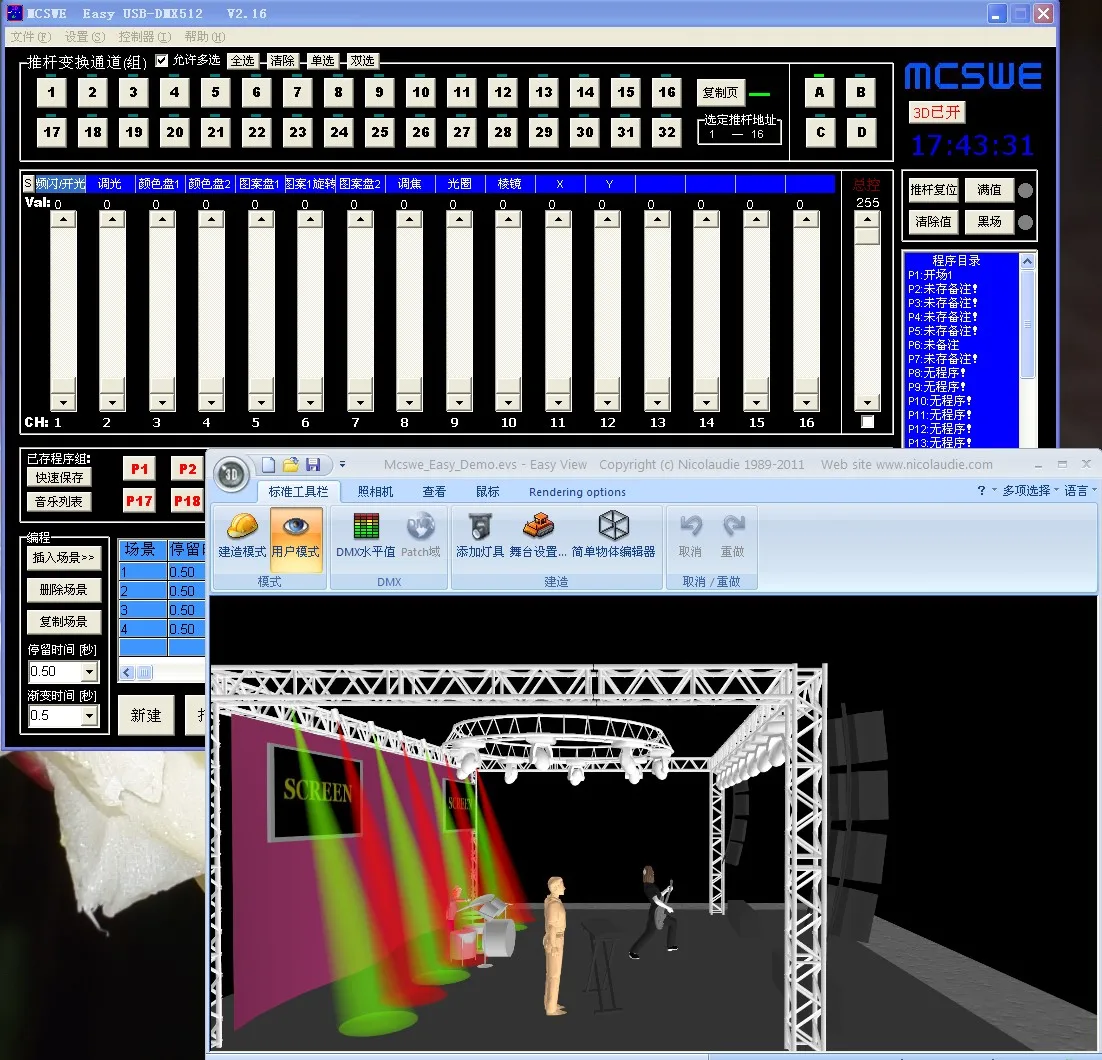Click Open folder icon in Easy View
Viewport: 1102px width, 1060px height.
[290, 465]
